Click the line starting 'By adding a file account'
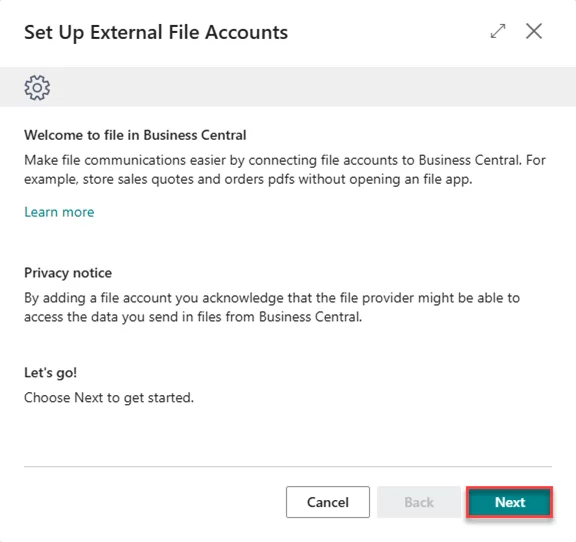 pos(272,298)
